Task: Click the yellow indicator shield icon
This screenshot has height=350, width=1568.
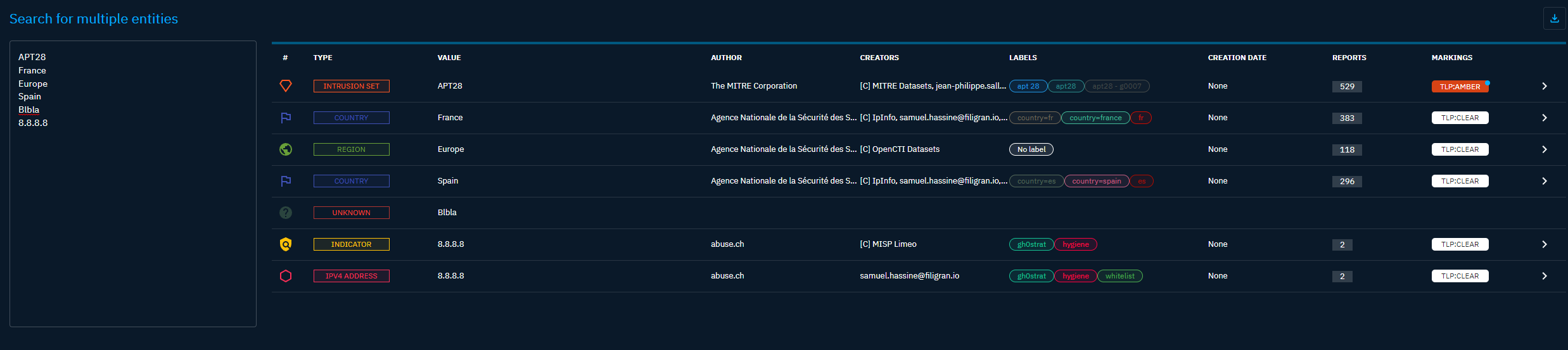Action: 286,244
